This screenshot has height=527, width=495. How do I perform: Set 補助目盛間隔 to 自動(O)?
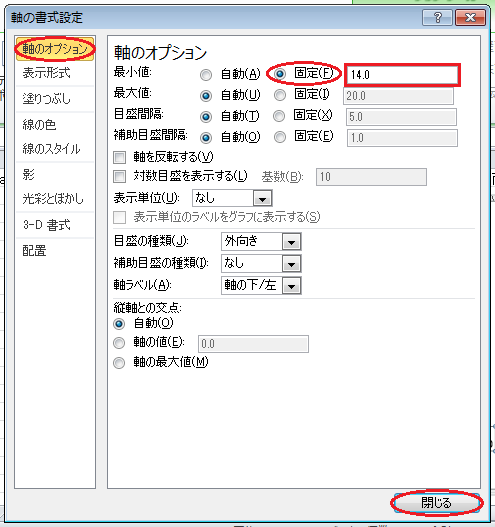[206, 137]
